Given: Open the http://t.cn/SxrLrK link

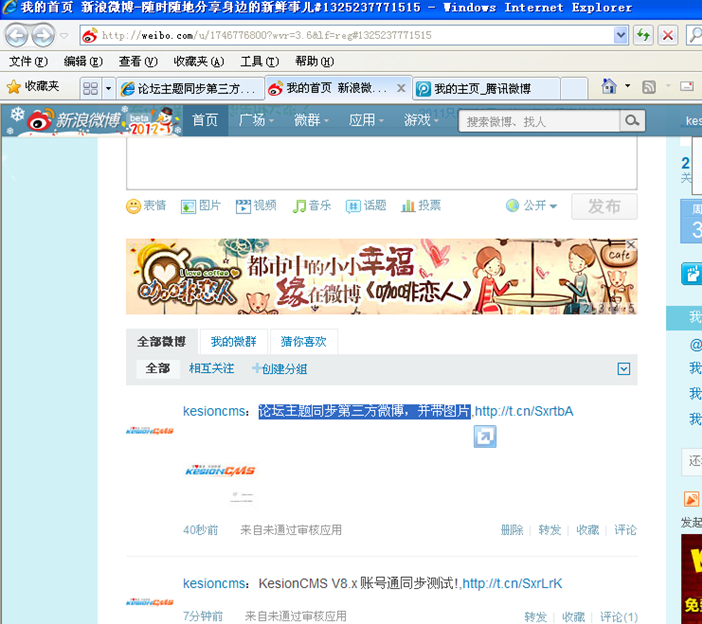Looking at the screenshot, I should click(x=512, y=584).
